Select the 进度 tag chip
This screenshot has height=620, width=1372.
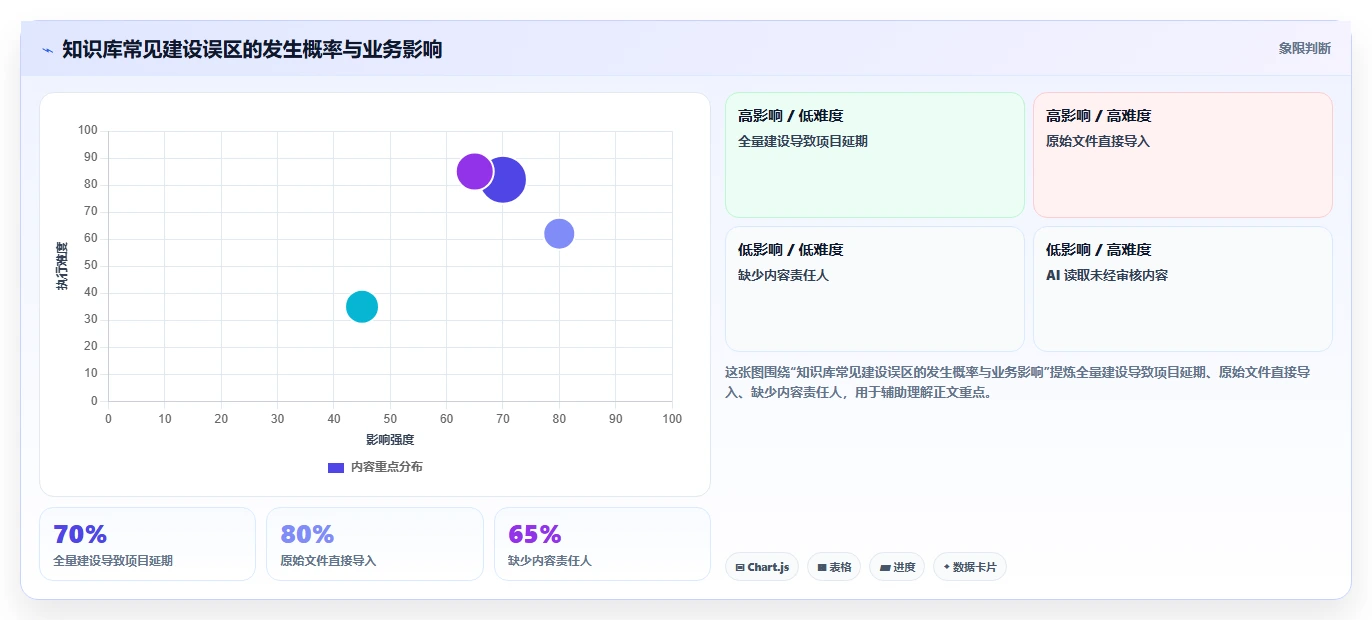coord(897,567)
